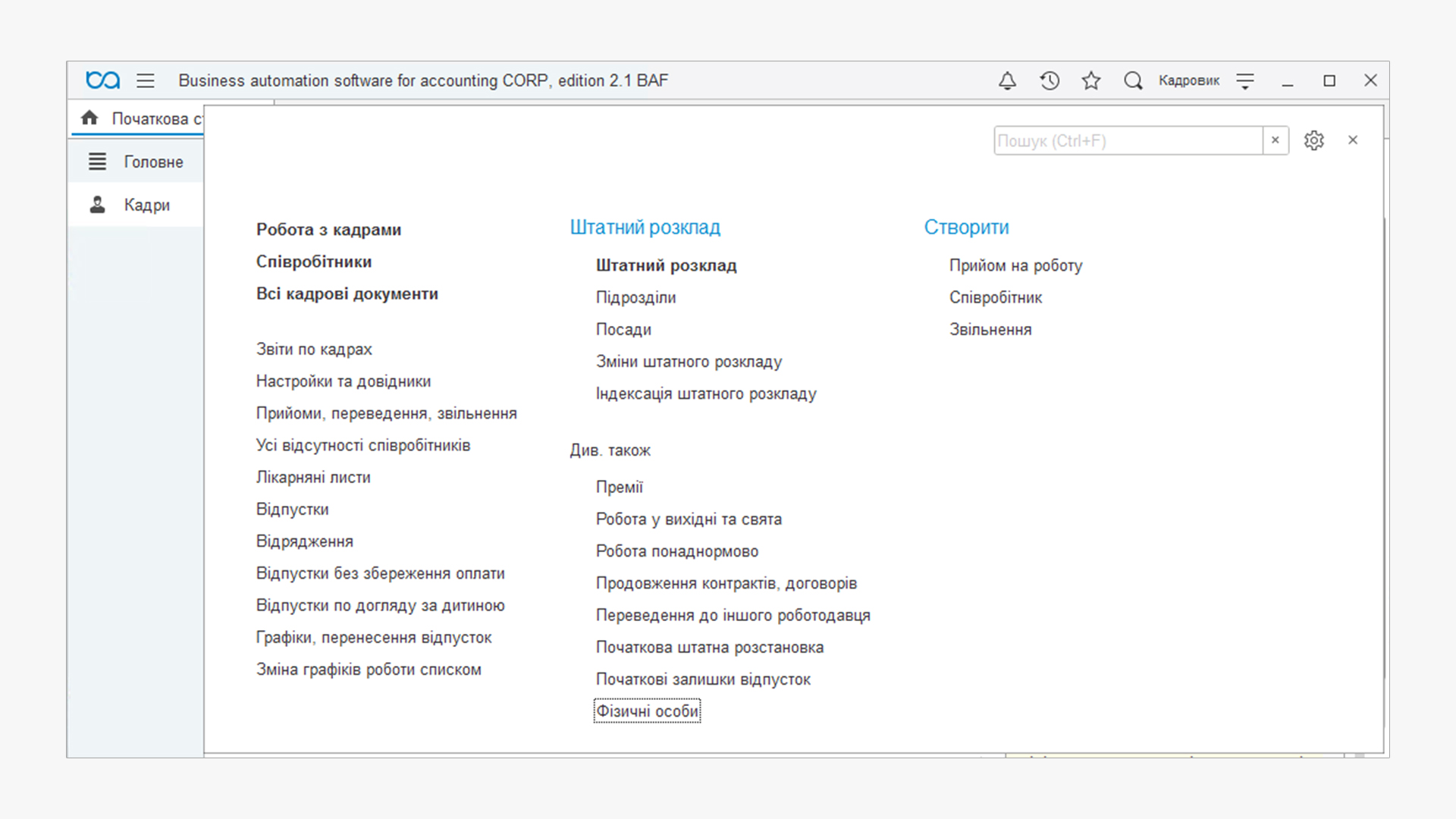Select the Головне section in sidebar

coord(136,162)
